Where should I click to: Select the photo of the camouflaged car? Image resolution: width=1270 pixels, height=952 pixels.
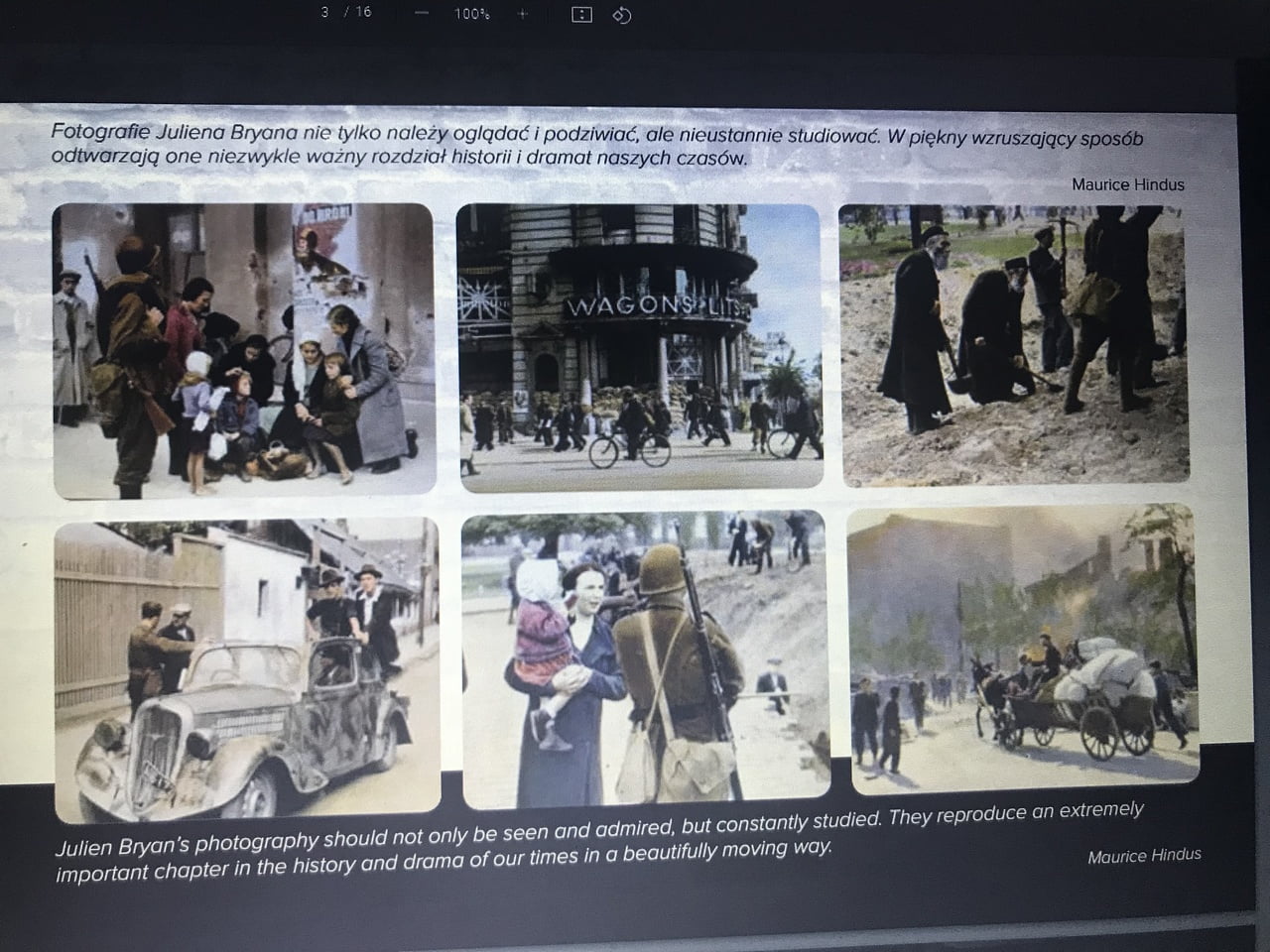[x=246, y=669]
